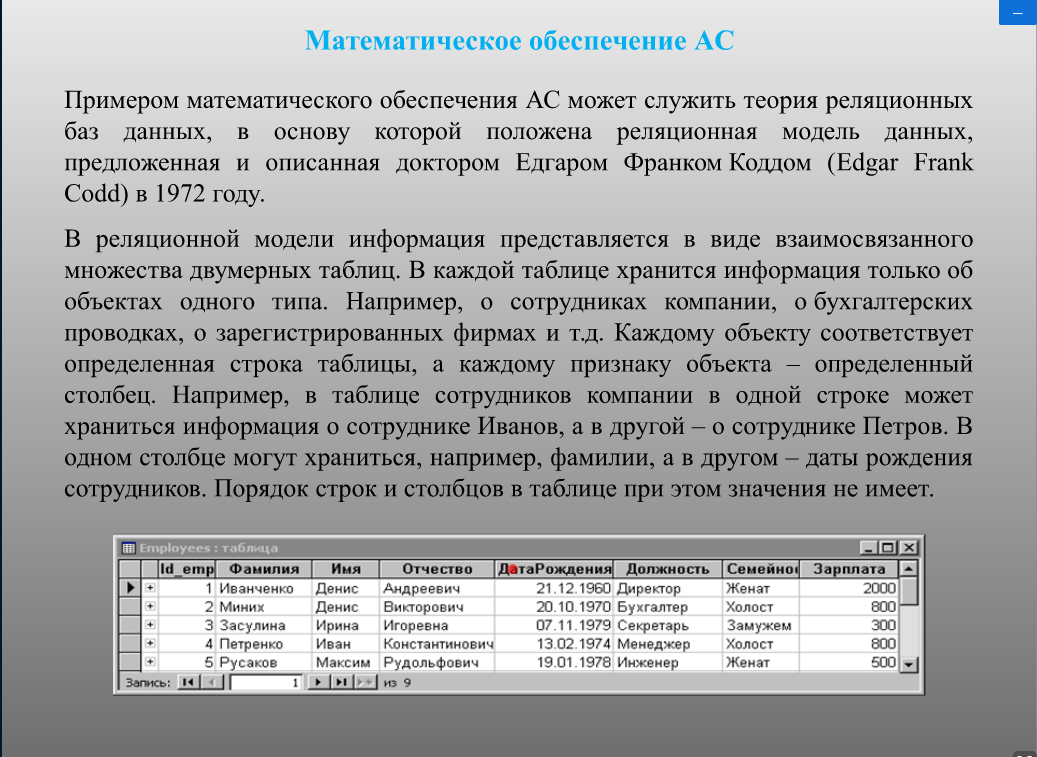This screenshot has height=757, width=1037.
Task: Click the Викторович patronymic cell
Action: [437, 606]
